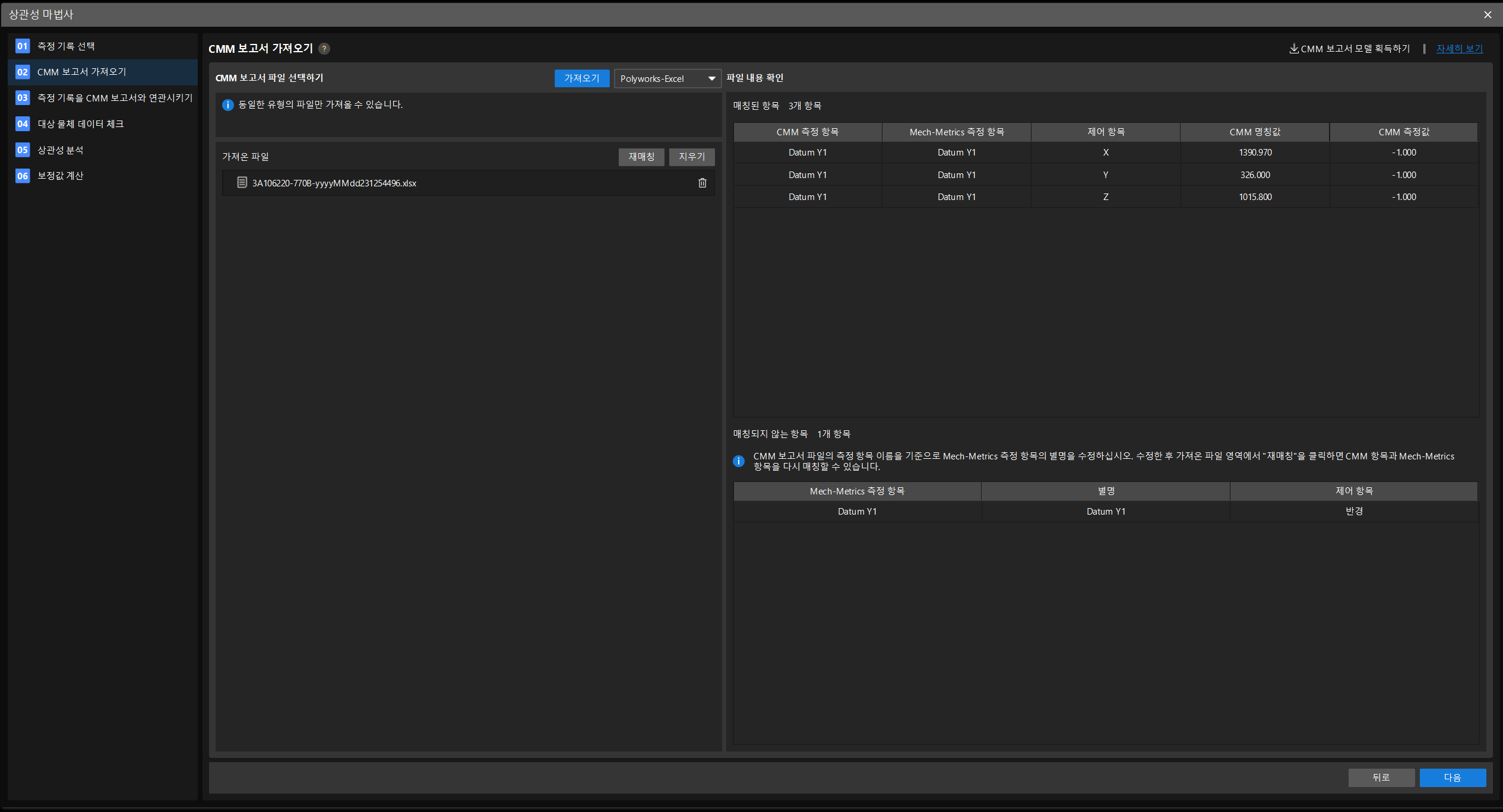
Task: Click 제어 항목 header in unmatched table
Action: coord(1354,491)
